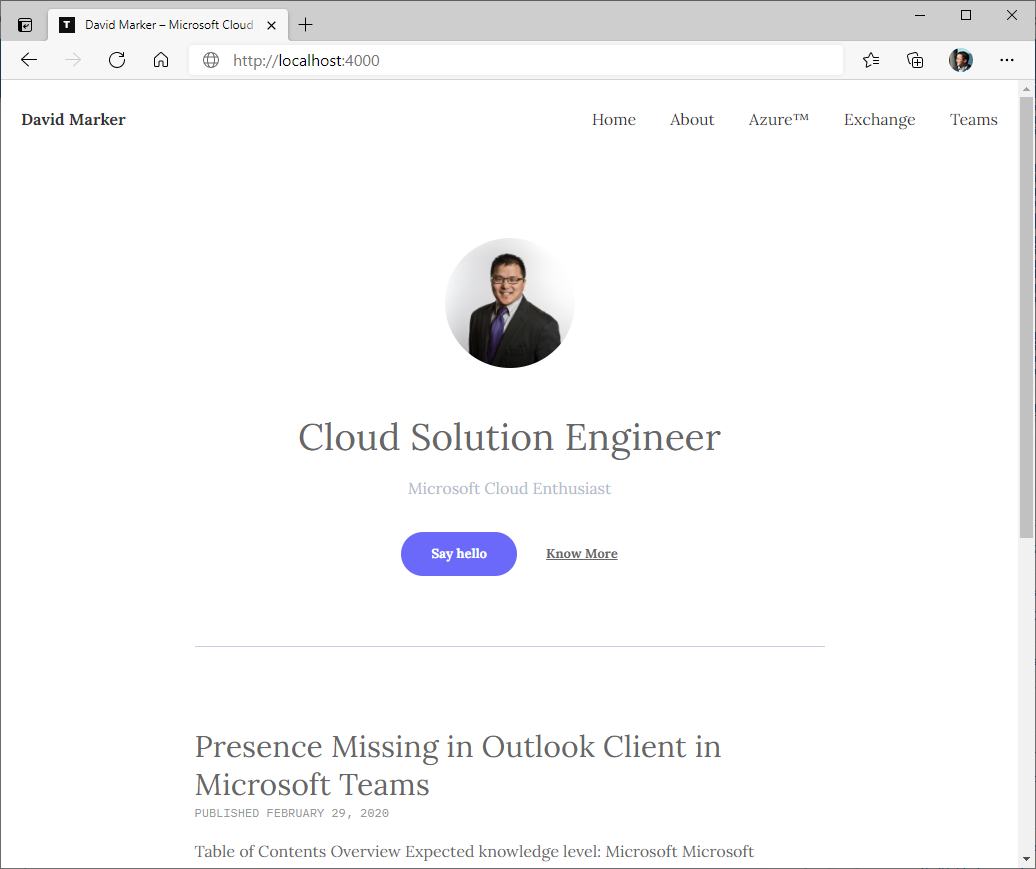Open the Collections icon
The height and width of the screenshot is (869, 1036).
click(915, 60)
